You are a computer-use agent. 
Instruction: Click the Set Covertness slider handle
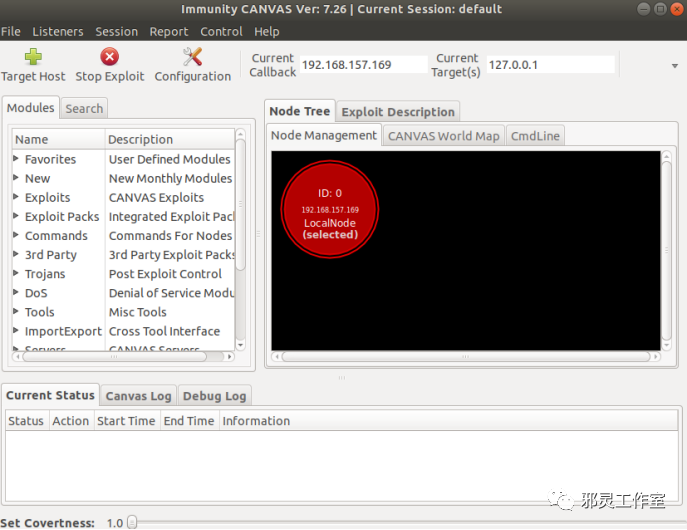coord(132,522)
